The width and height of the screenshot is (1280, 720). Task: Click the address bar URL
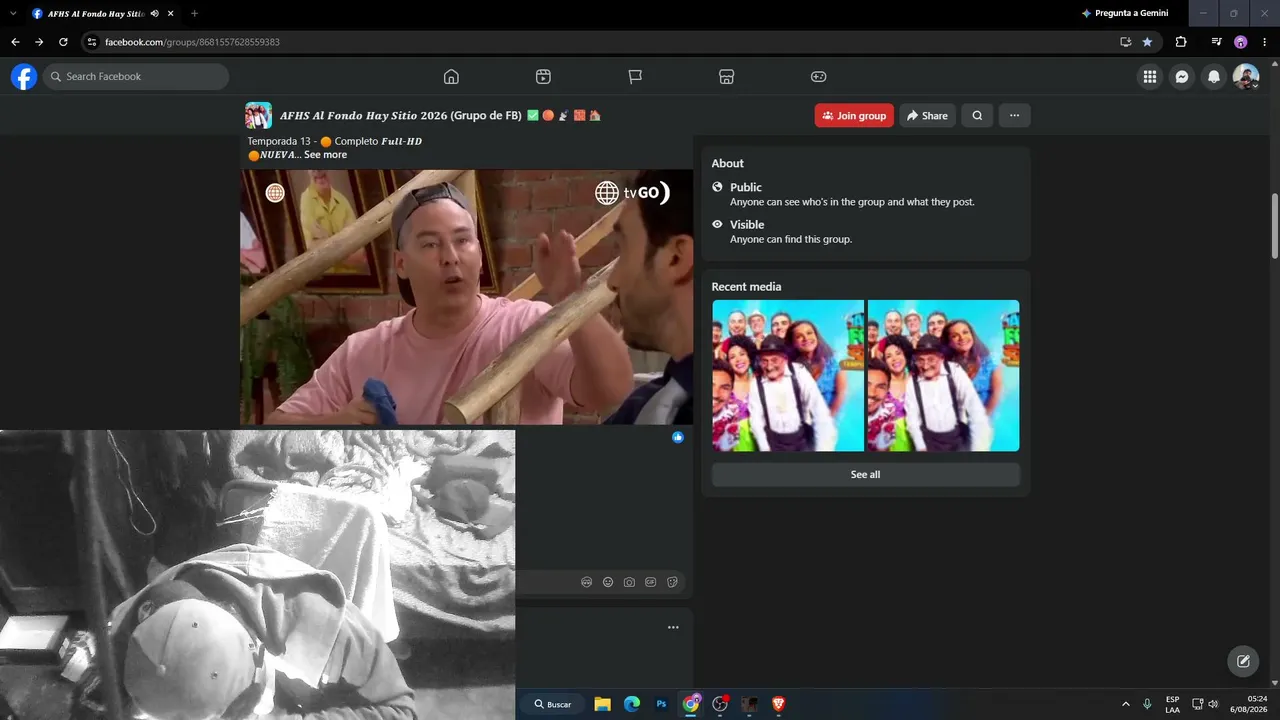point(192,42)
